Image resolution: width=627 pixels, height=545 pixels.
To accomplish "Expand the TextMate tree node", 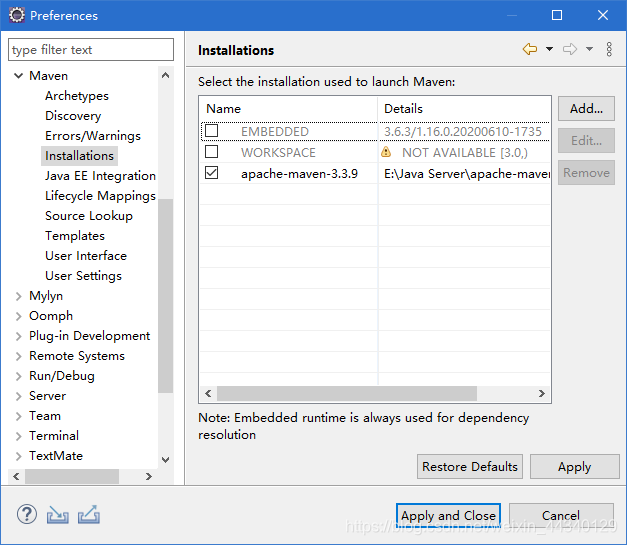I will click(x=18, y=456).
